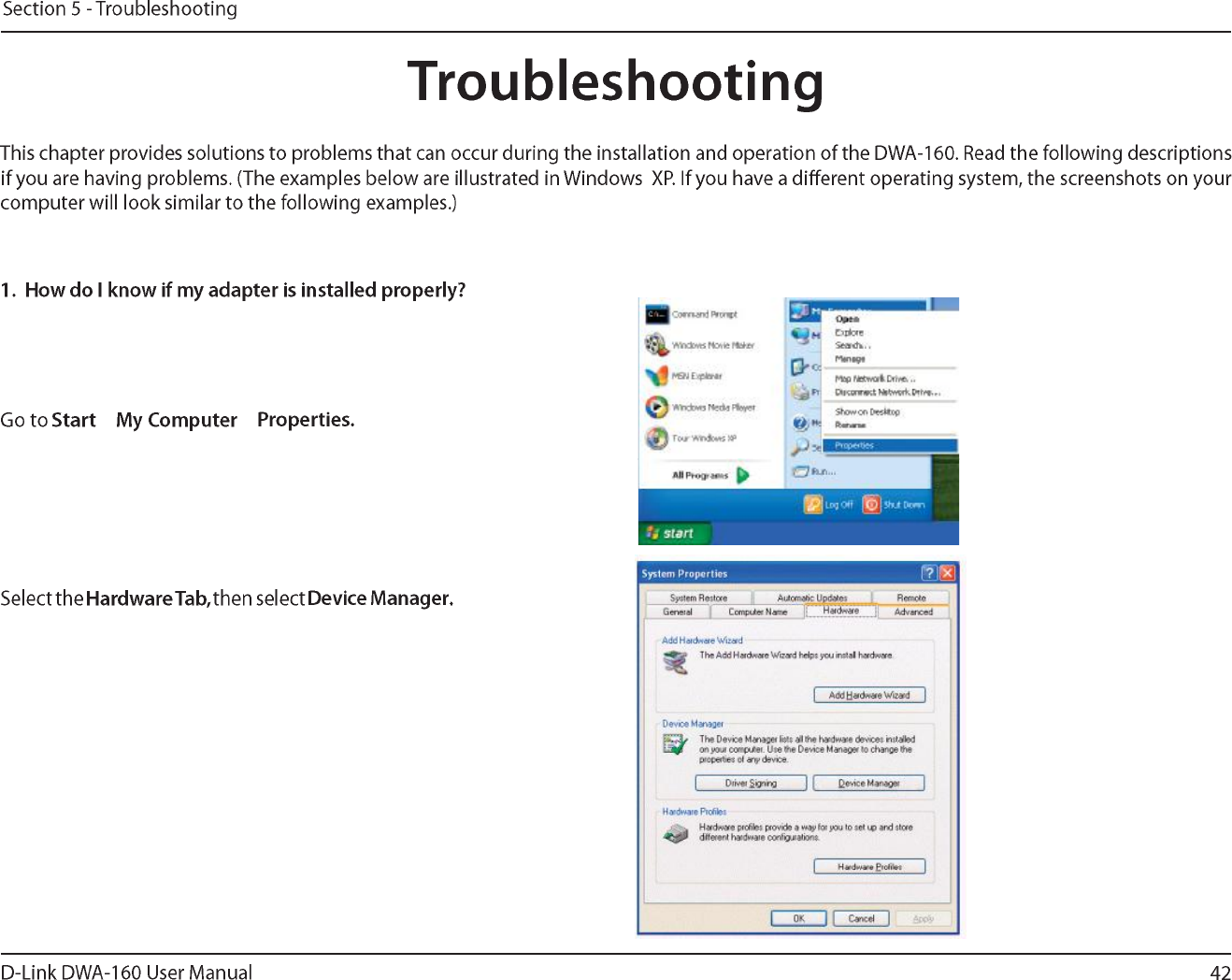Click page number 42
Image resolution: width=1232 pixels, height=980 pixels.
click(1220, 972)
